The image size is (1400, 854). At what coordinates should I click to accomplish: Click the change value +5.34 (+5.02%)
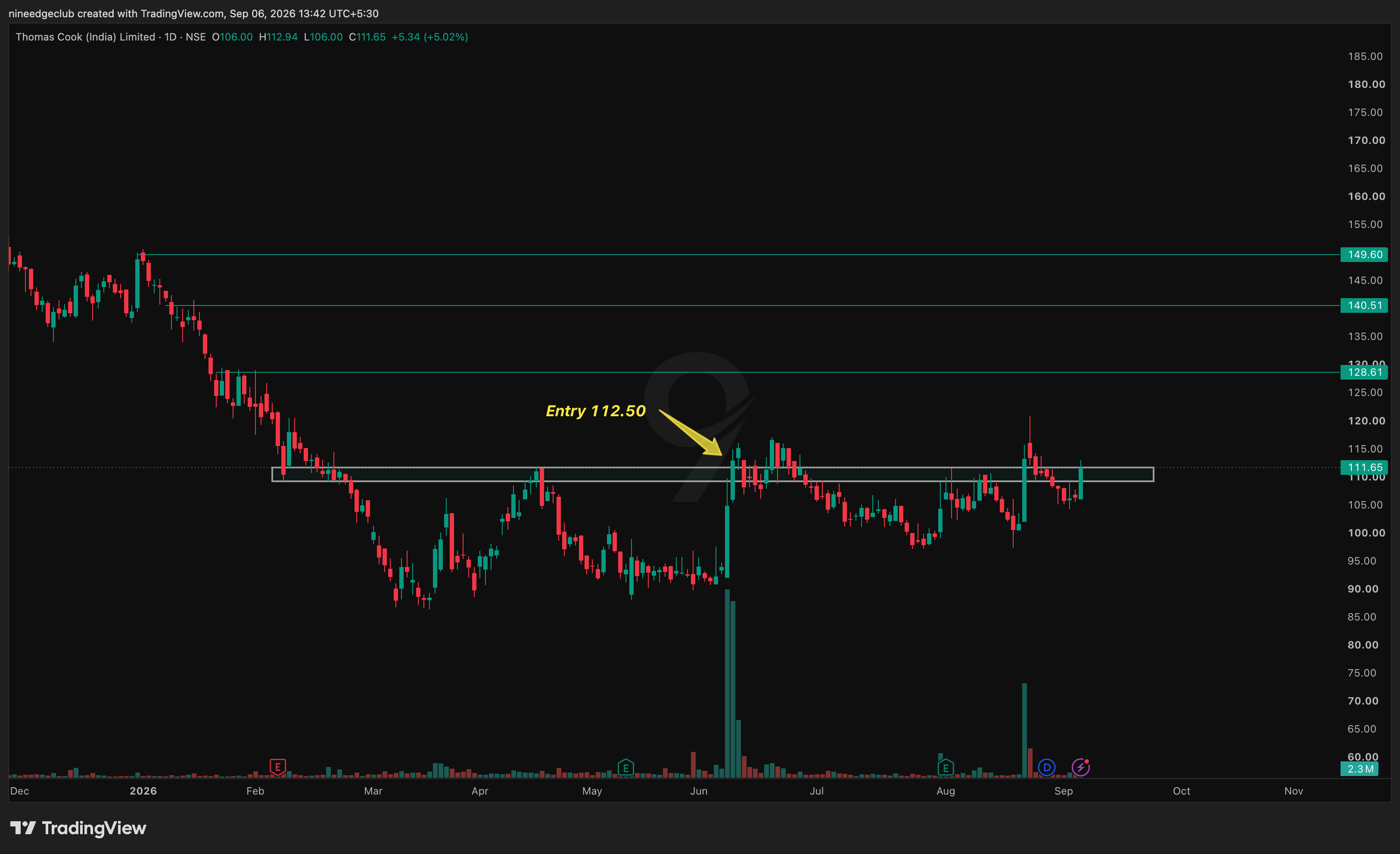point(429,37)
